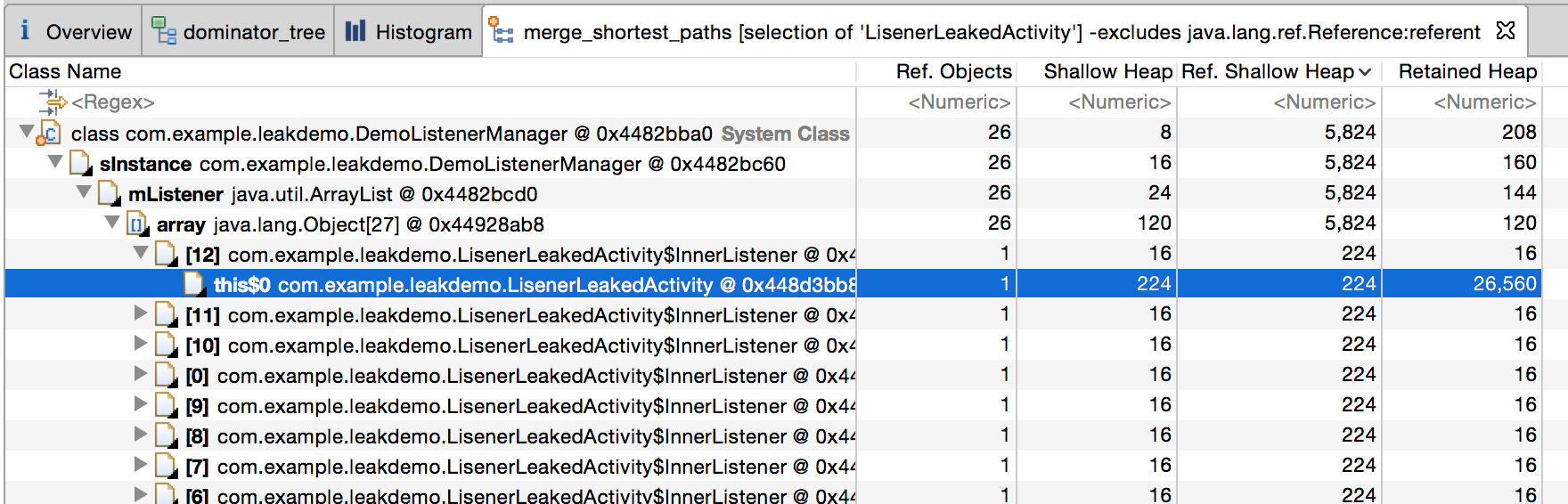Click the DemoListenerManager class icon
Image resolution: width=1568 pixels, height=504 pixels.
coord(50,134)
